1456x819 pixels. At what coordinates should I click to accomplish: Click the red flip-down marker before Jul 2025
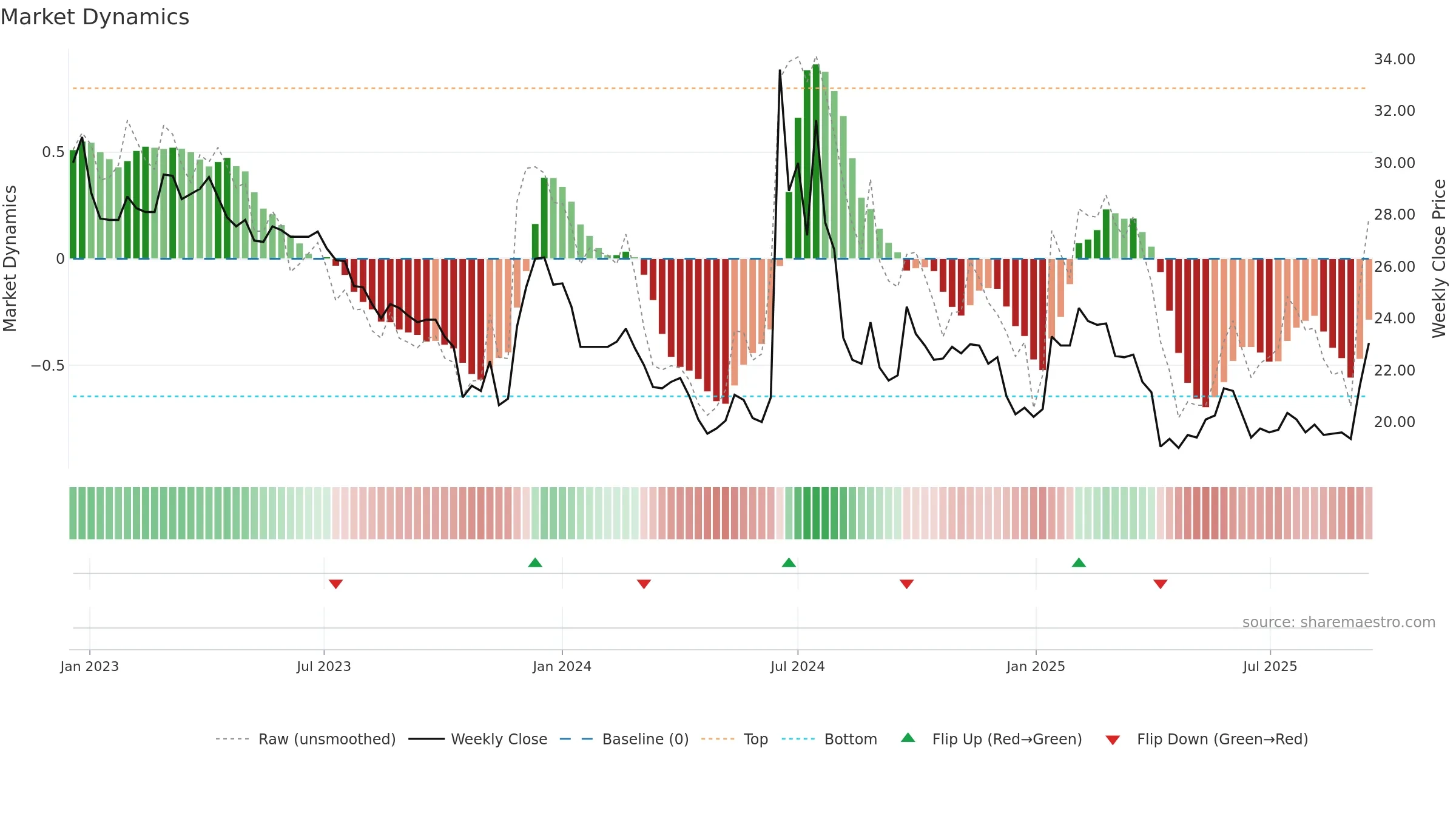1160,584
